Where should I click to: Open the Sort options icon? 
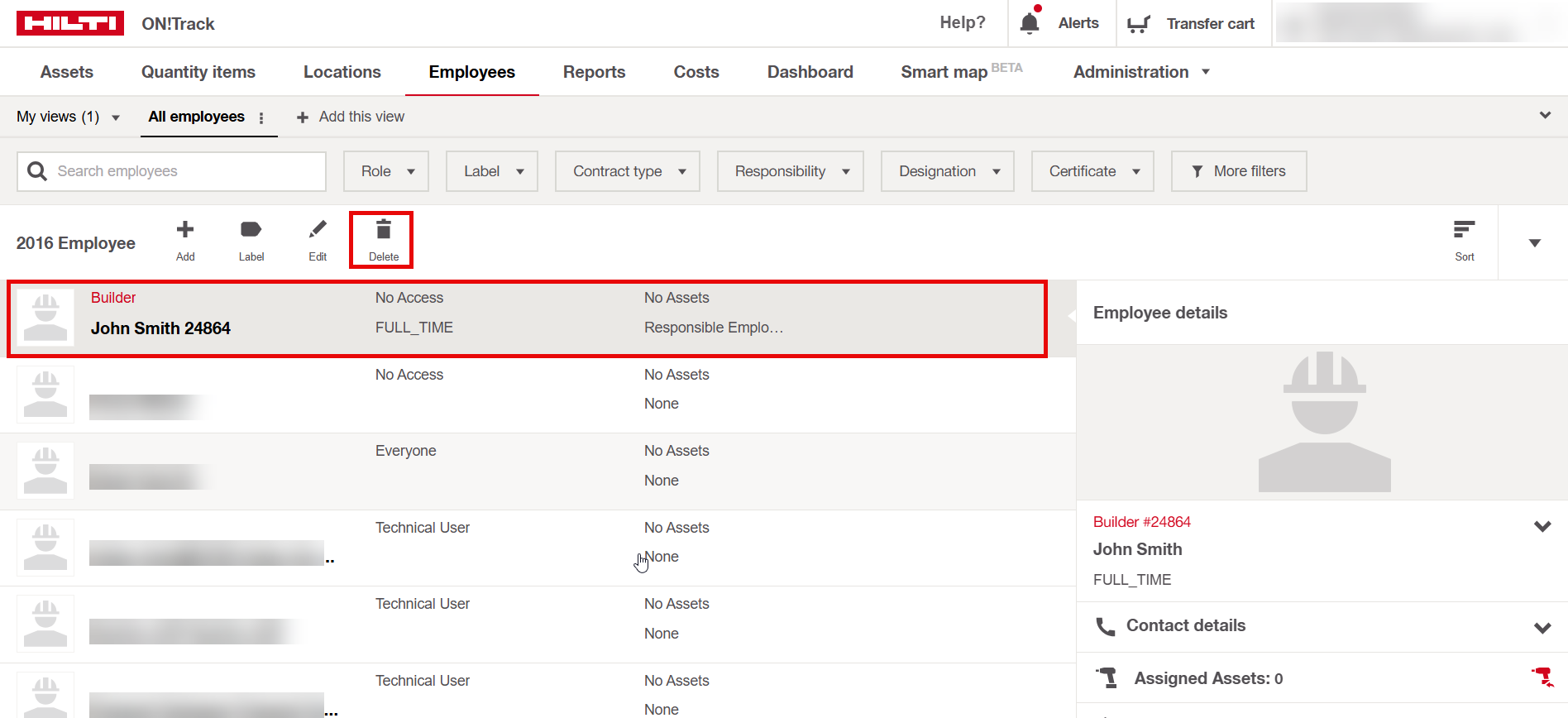pyautogui.click(x=1464, y=230)
